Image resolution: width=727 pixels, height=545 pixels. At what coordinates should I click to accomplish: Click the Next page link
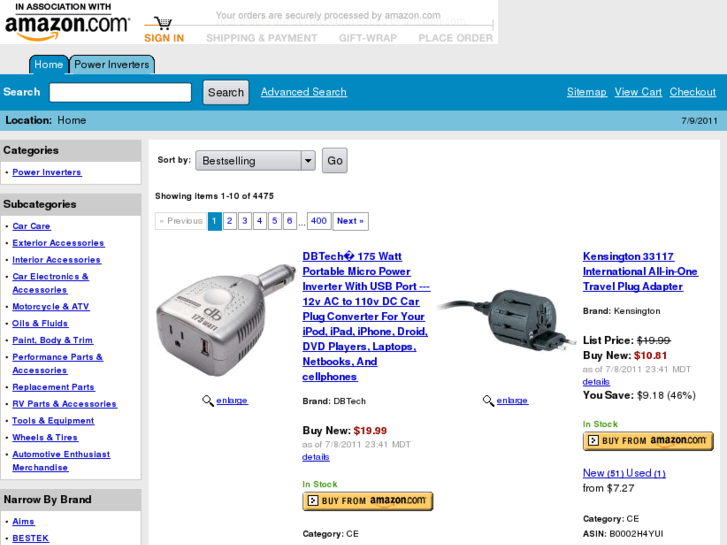click(x=351, y=221)
